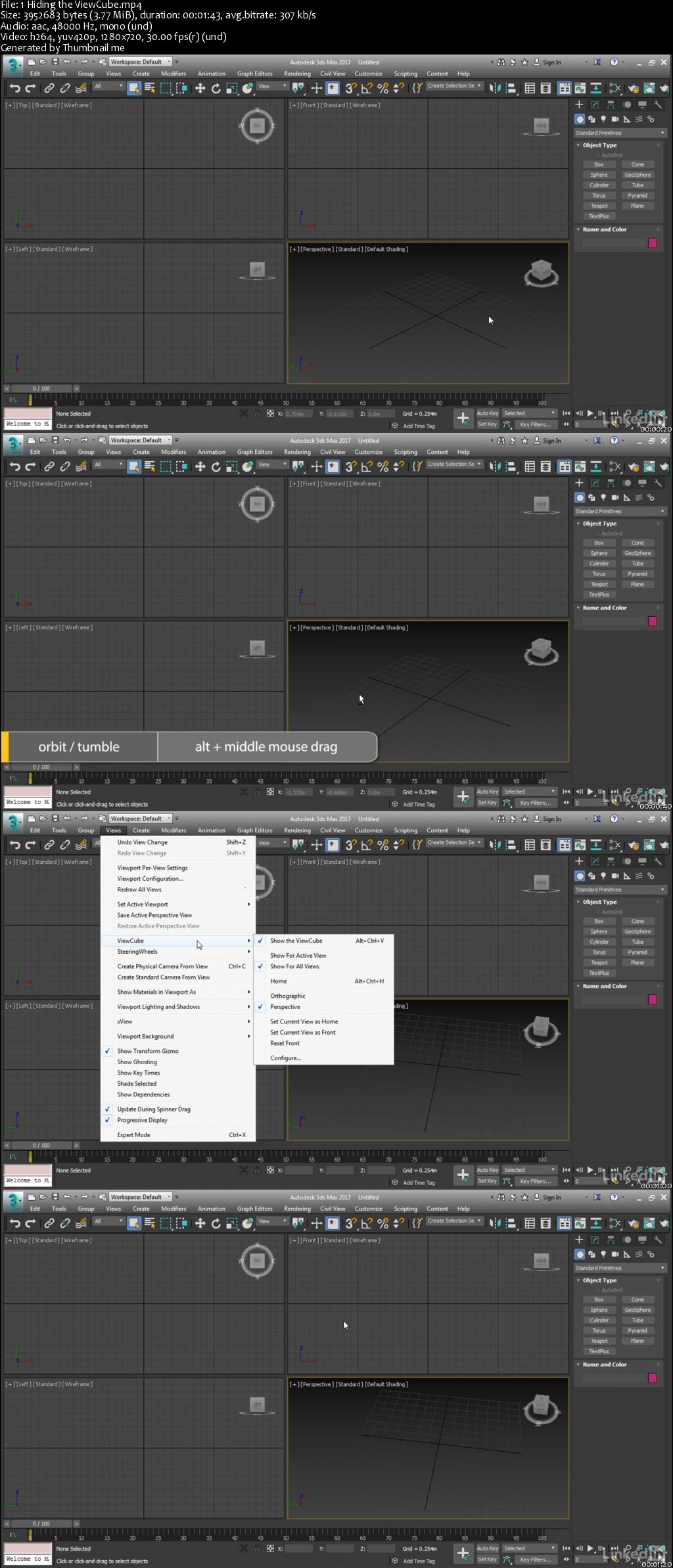This screenshot has width=673, height=1568.
Task: Click the Lights category icon in the 00:00:20 frame
Action: pos(603,119)
